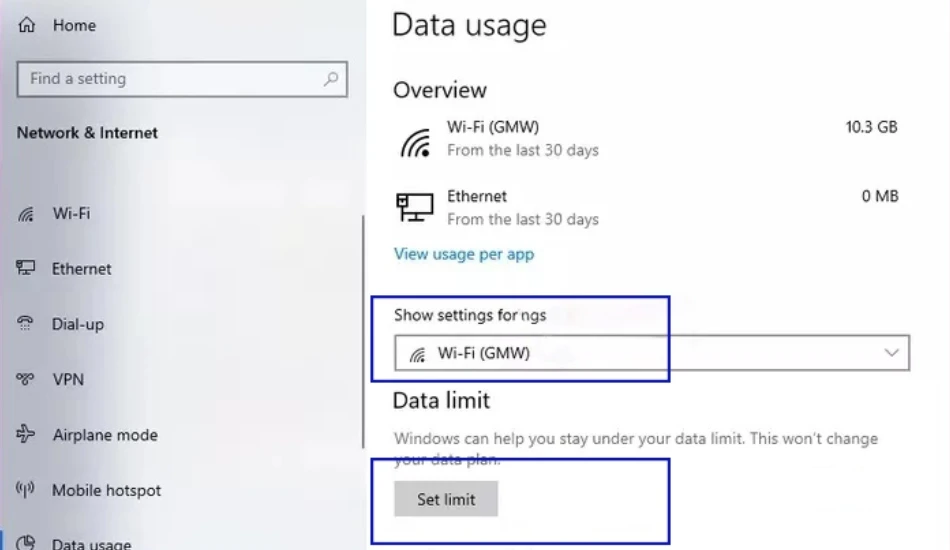This screenshot has width=950, height=550.
Task: Click the search magnifier icon
Action: (331, 79)
